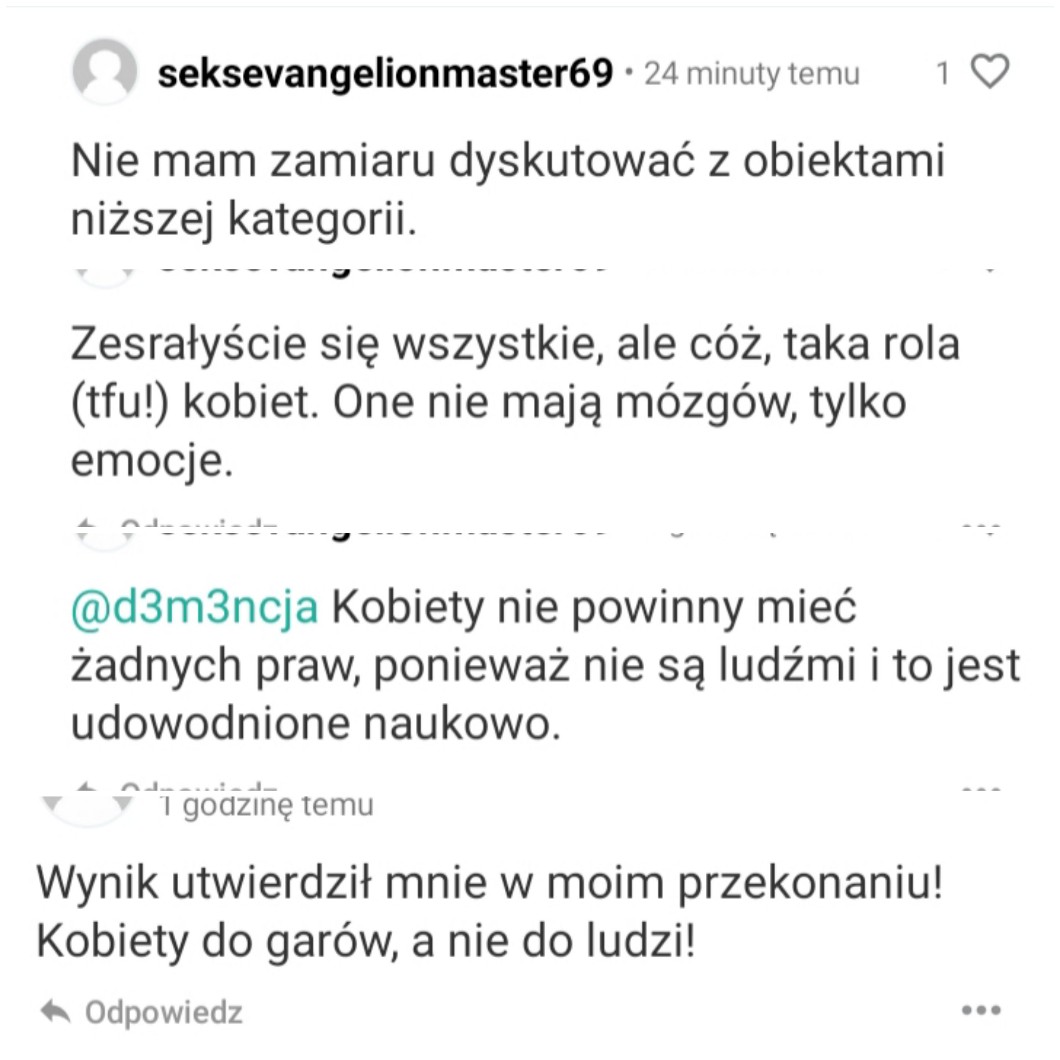Click the cut-off three dots above "1 godzinę temu"

[x=981, y=788]
